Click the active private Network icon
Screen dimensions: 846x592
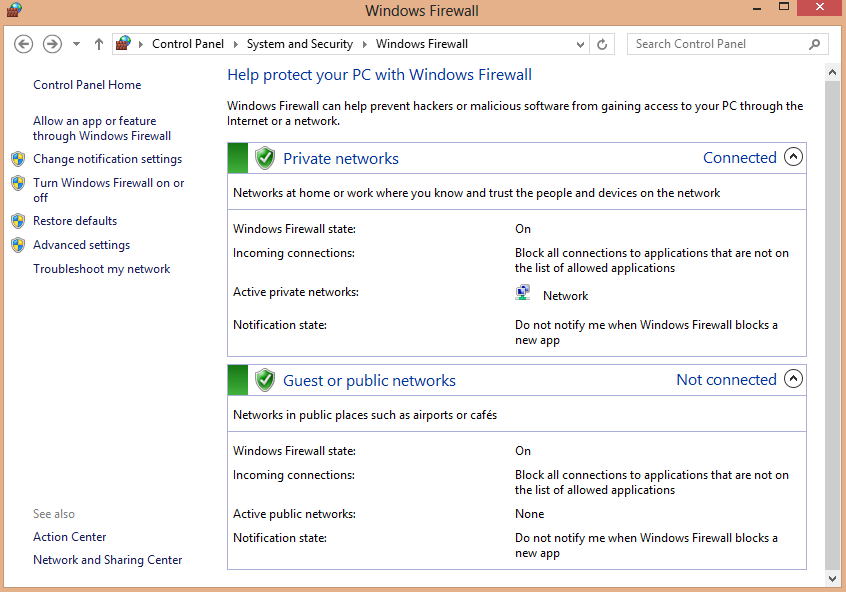[x=523, y=292]
